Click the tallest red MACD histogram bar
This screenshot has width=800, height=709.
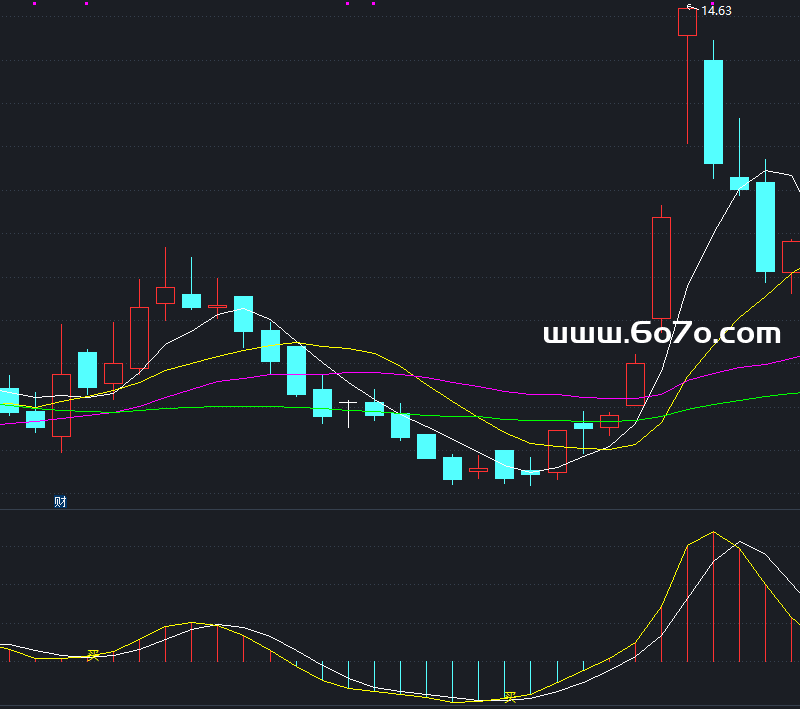click(713, 597)
